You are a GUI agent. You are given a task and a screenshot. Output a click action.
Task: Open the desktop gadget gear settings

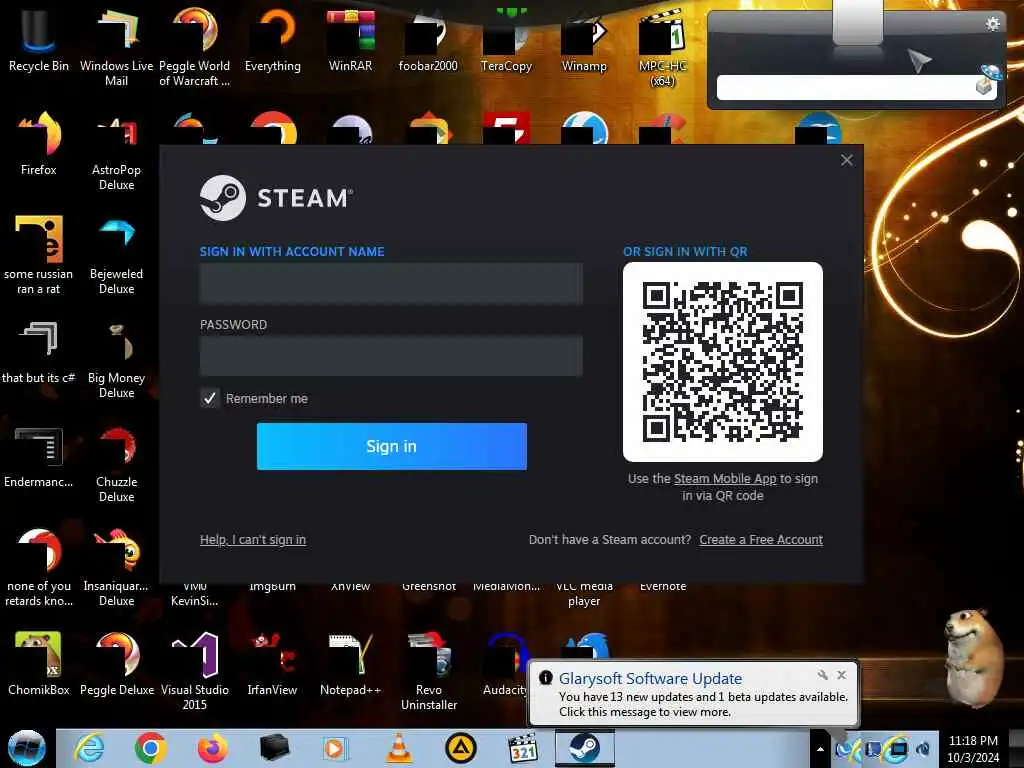coord(993,24)
